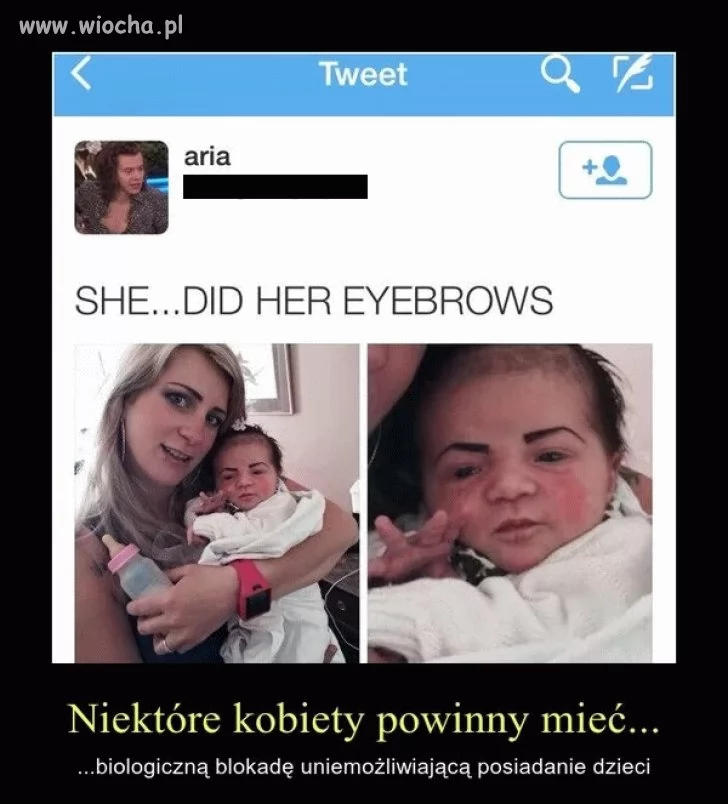728x804 pixels.
Task: Click the red wristwatch in the left photo
Action: click(x=252, y=588)
